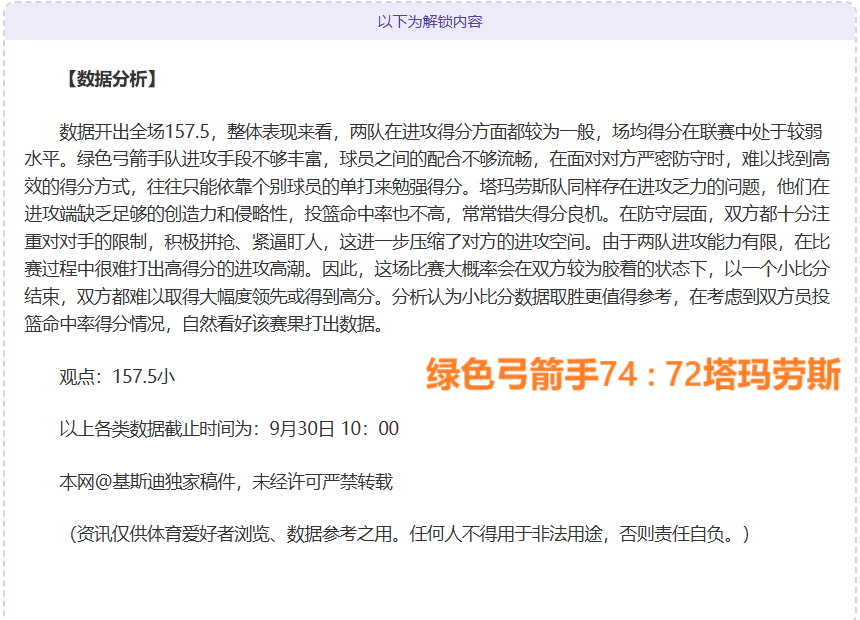Click the '以下为解锁内容' banner at top
860x620 pixels.
coord(430,21)
